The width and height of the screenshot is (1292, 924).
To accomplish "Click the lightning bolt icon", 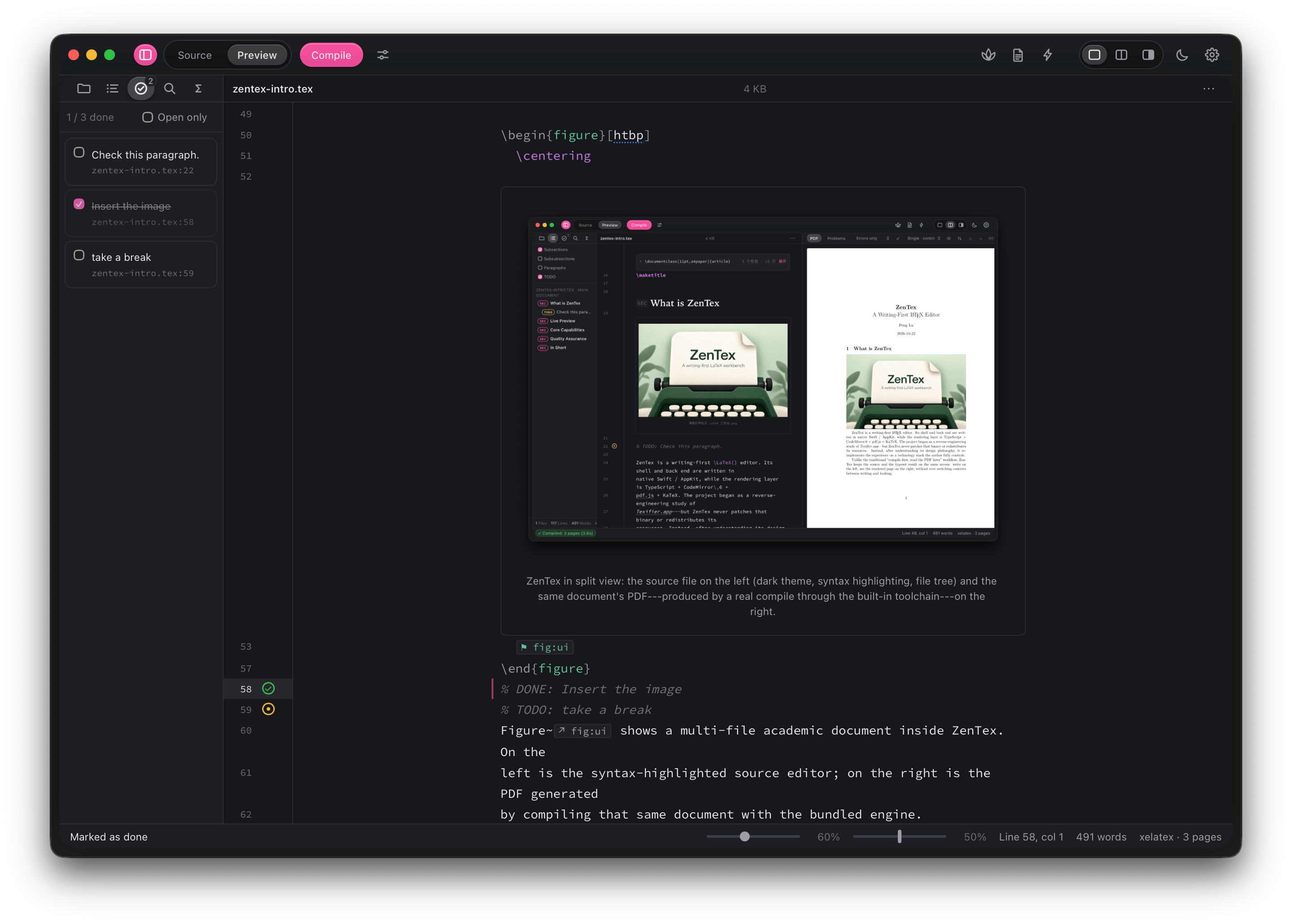I will [1047, 55].
